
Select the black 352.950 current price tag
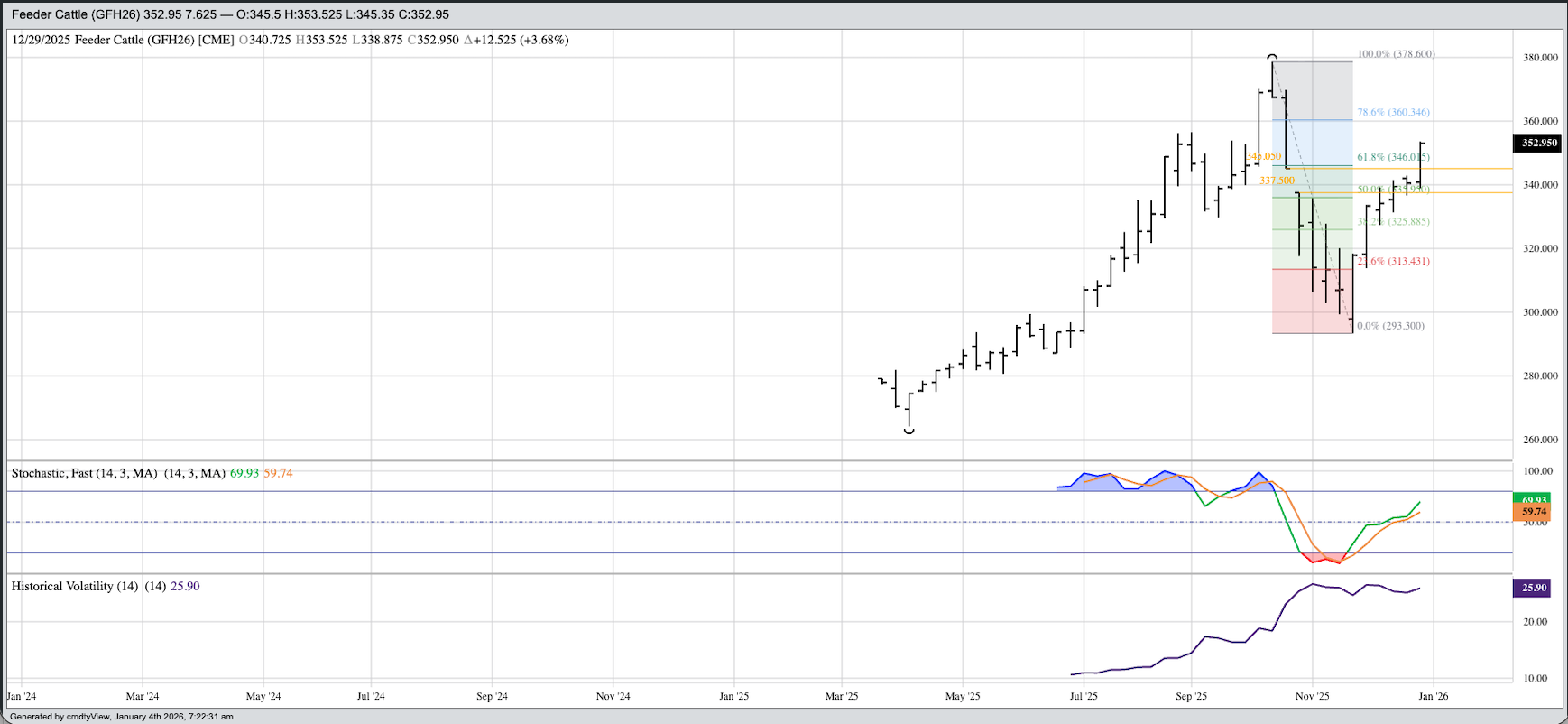[1536, 143]
